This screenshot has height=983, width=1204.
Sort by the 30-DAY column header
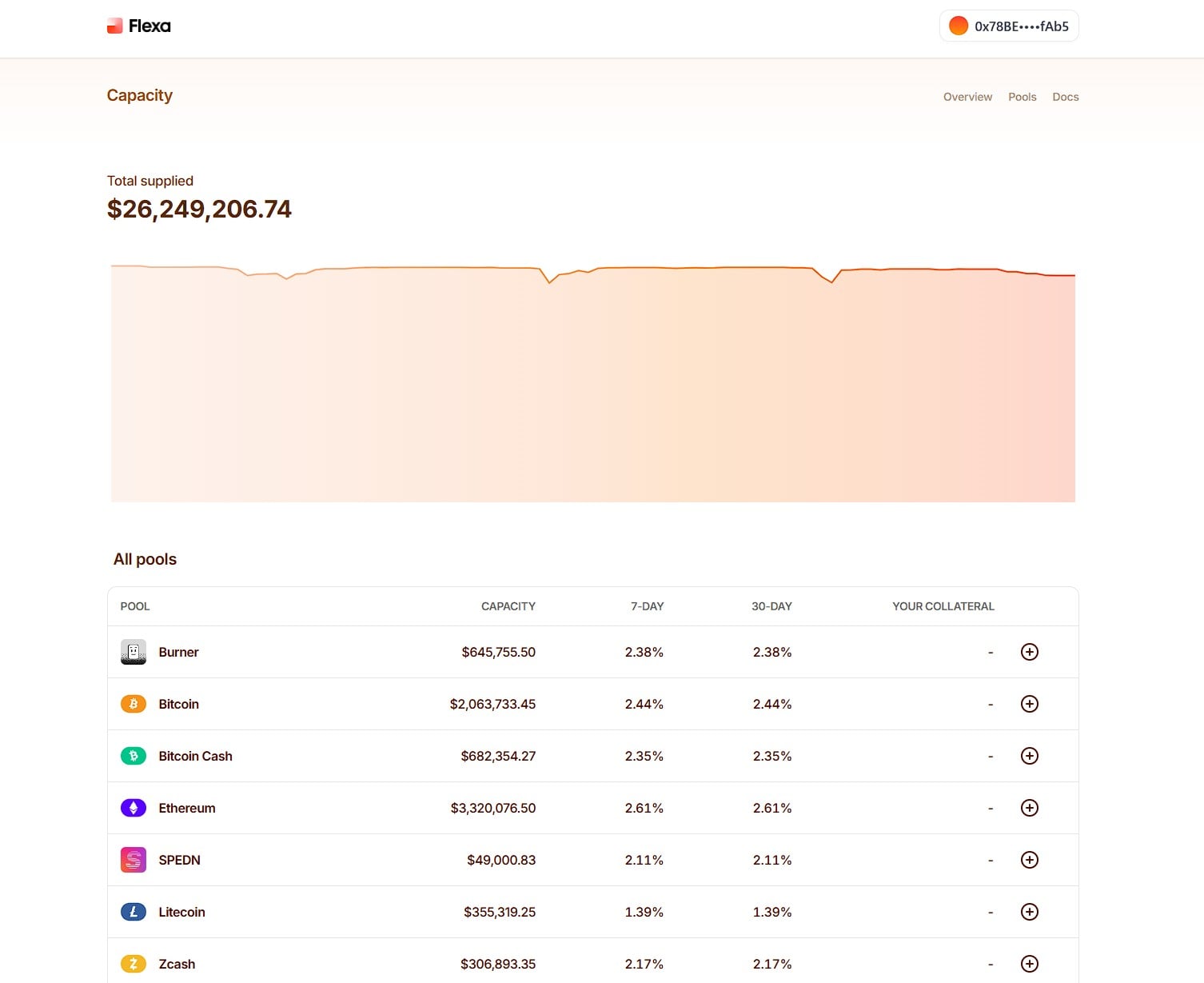point(771,606)
